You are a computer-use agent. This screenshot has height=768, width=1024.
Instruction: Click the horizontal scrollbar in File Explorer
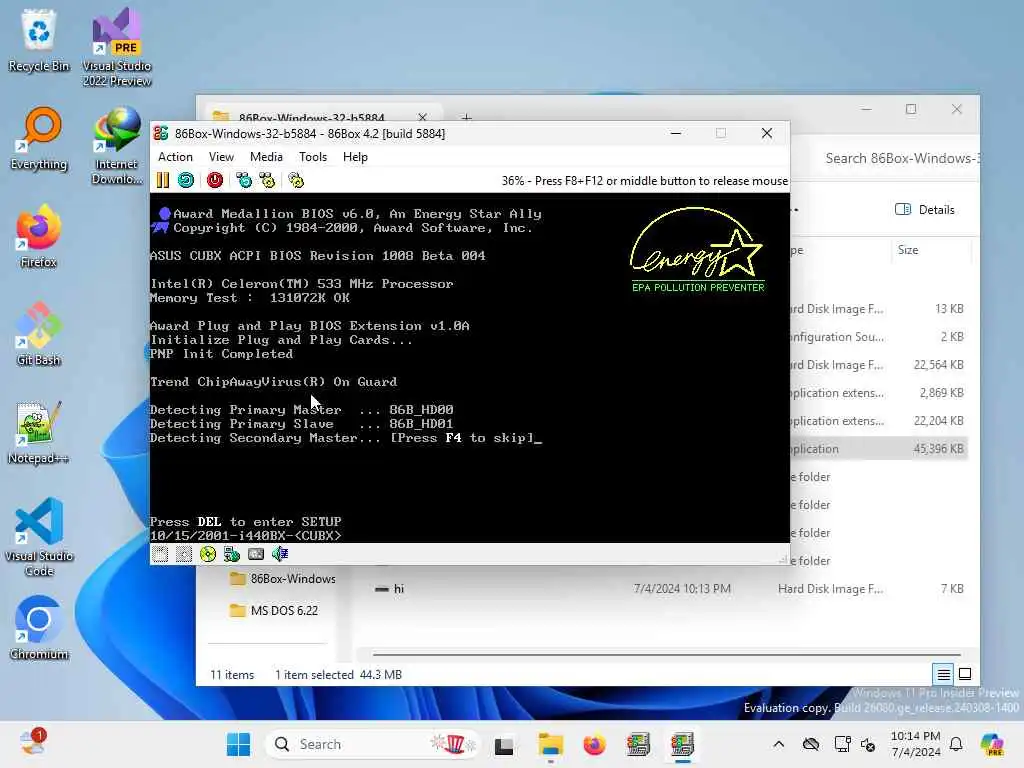click(666, 654)
